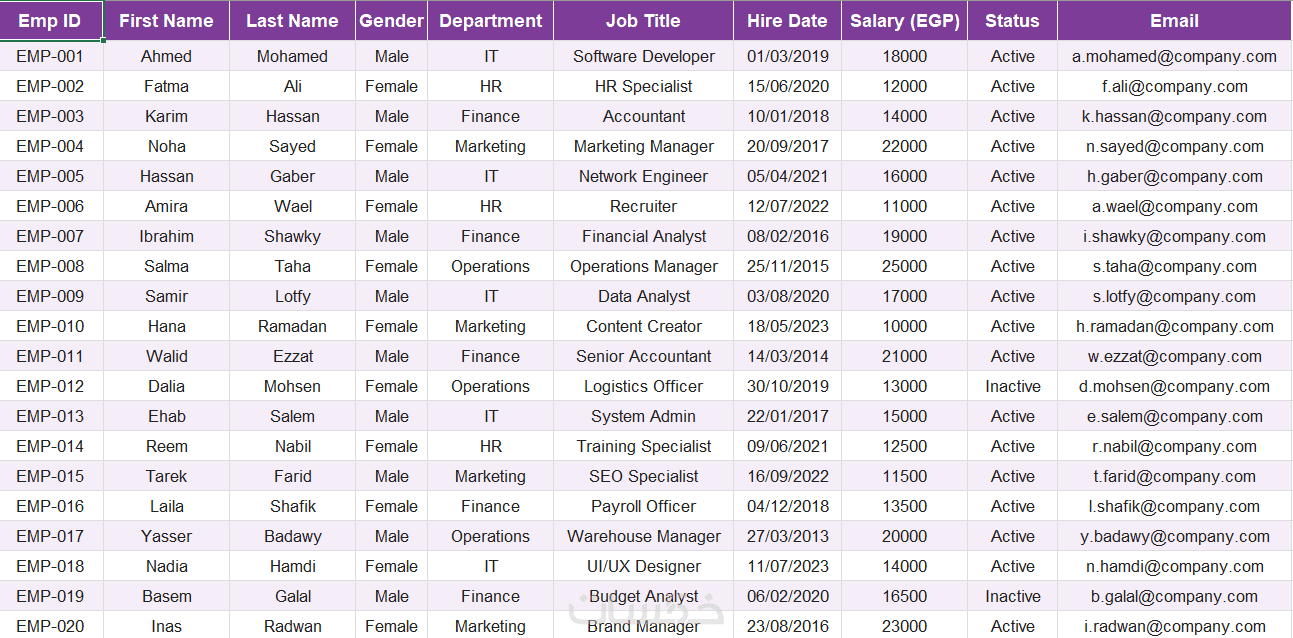The width and height of the screenshot is (1293, 638).
Task: Select the Department header cell
Action: (x=490, y=21)
